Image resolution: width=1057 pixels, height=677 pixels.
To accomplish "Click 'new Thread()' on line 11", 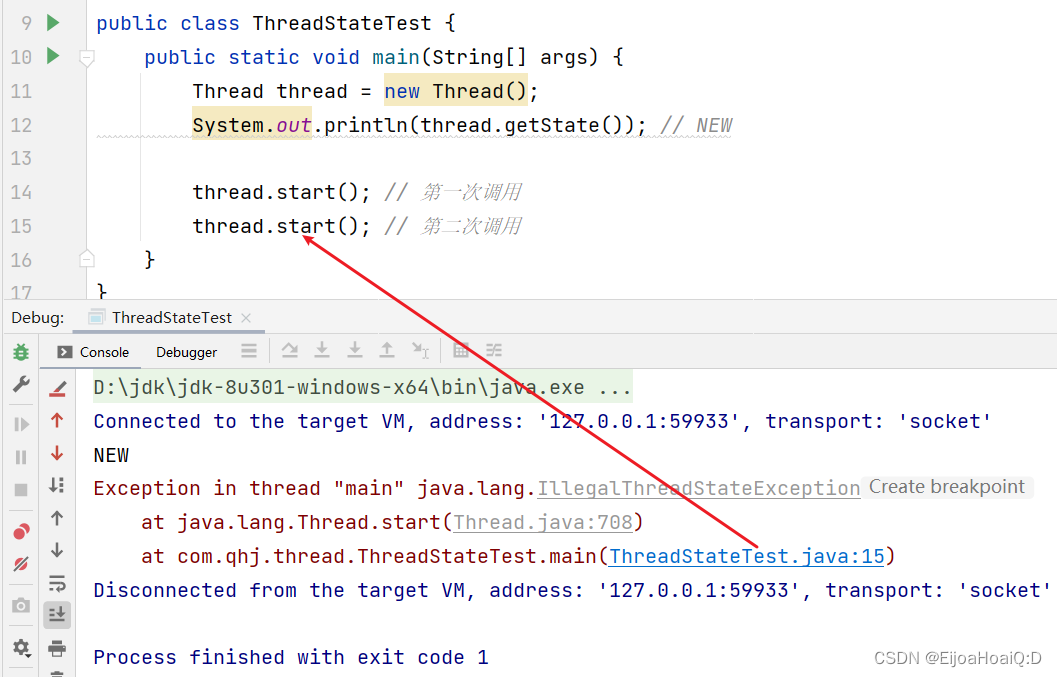I will [455, 91].
